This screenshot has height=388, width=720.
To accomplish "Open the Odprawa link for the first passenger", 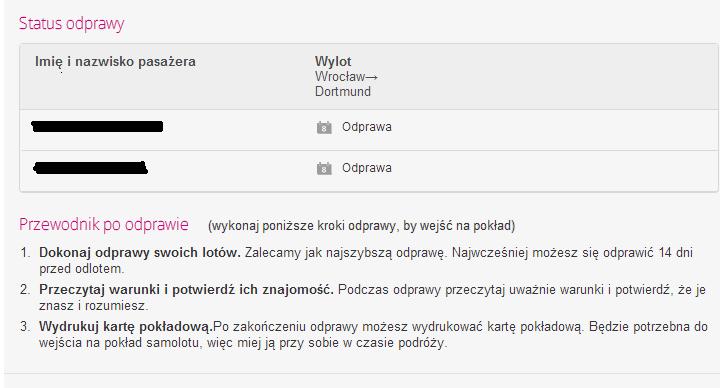I will 366,127.
